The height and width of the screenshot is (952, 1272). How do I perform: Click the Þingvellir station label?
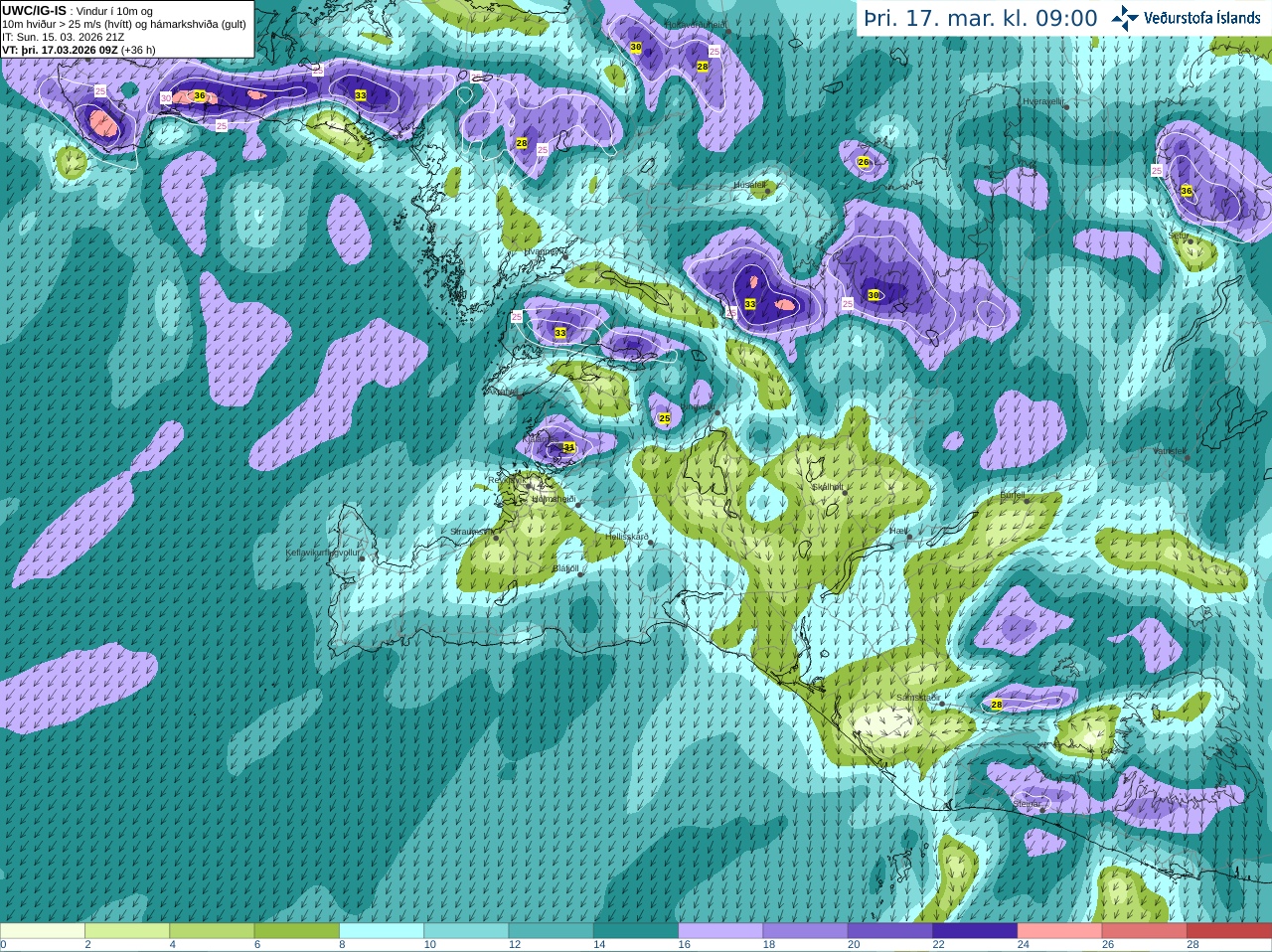coord(699,406)
